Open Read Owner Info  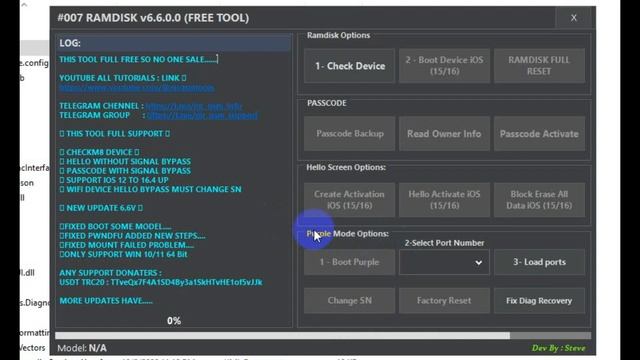click(x=444, y=133)
